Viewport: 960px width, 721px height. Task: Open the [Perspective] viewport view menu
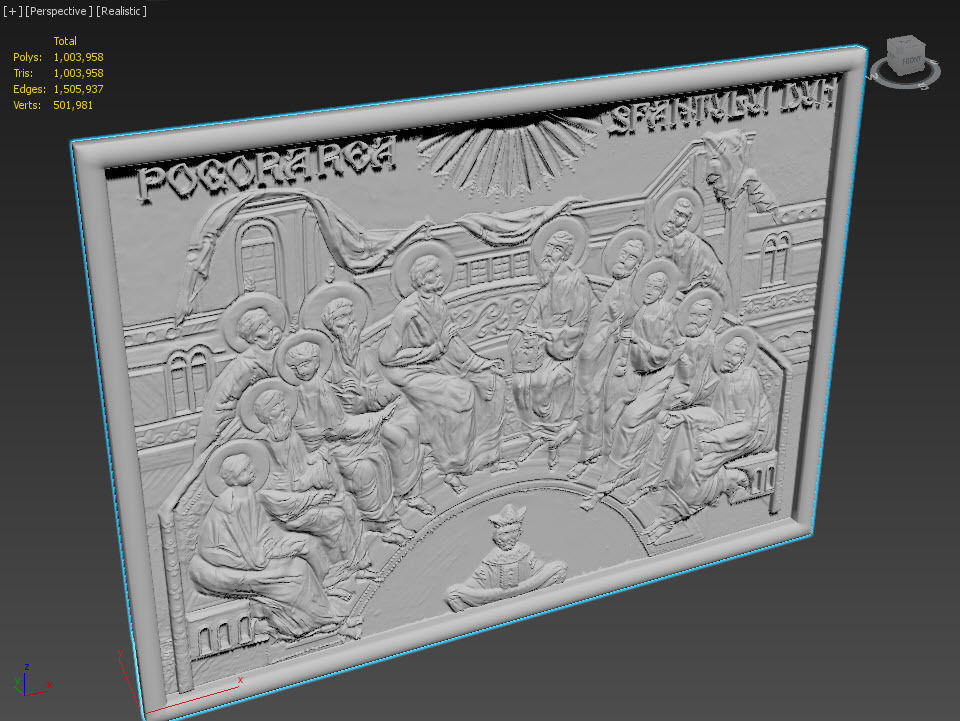59,11
